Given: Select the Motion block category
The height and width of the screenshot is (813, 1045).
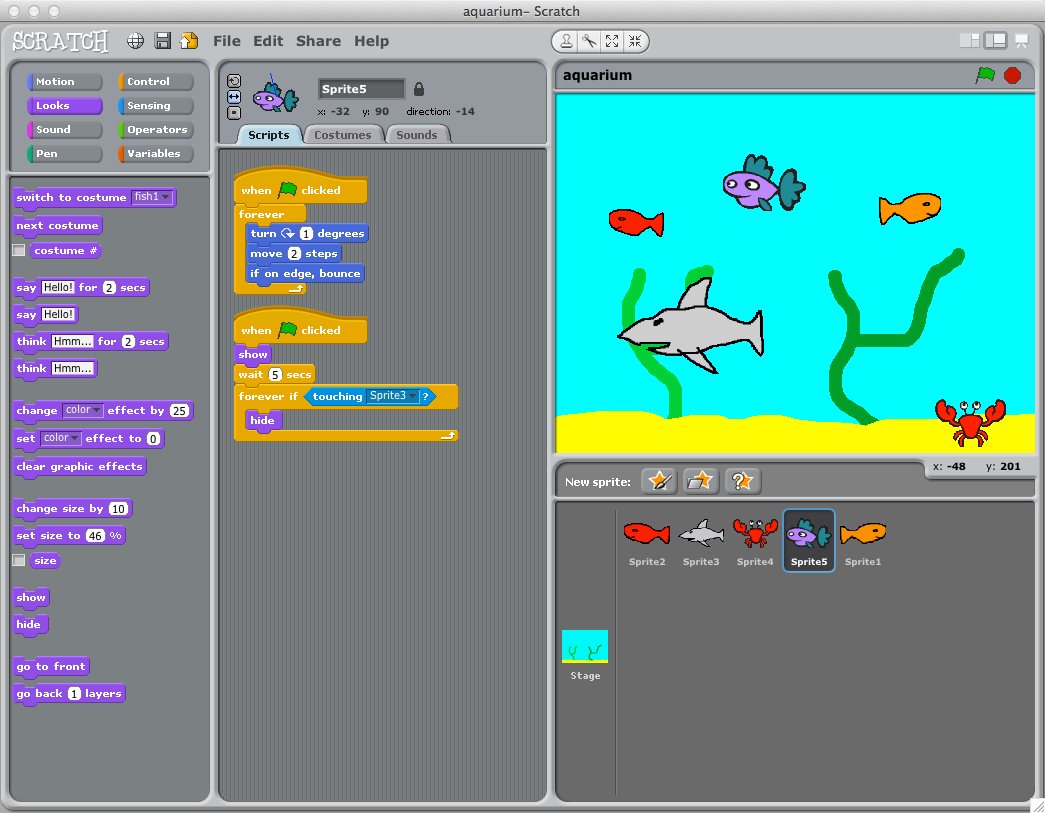Looking at the screenshot, I should 64,81.
